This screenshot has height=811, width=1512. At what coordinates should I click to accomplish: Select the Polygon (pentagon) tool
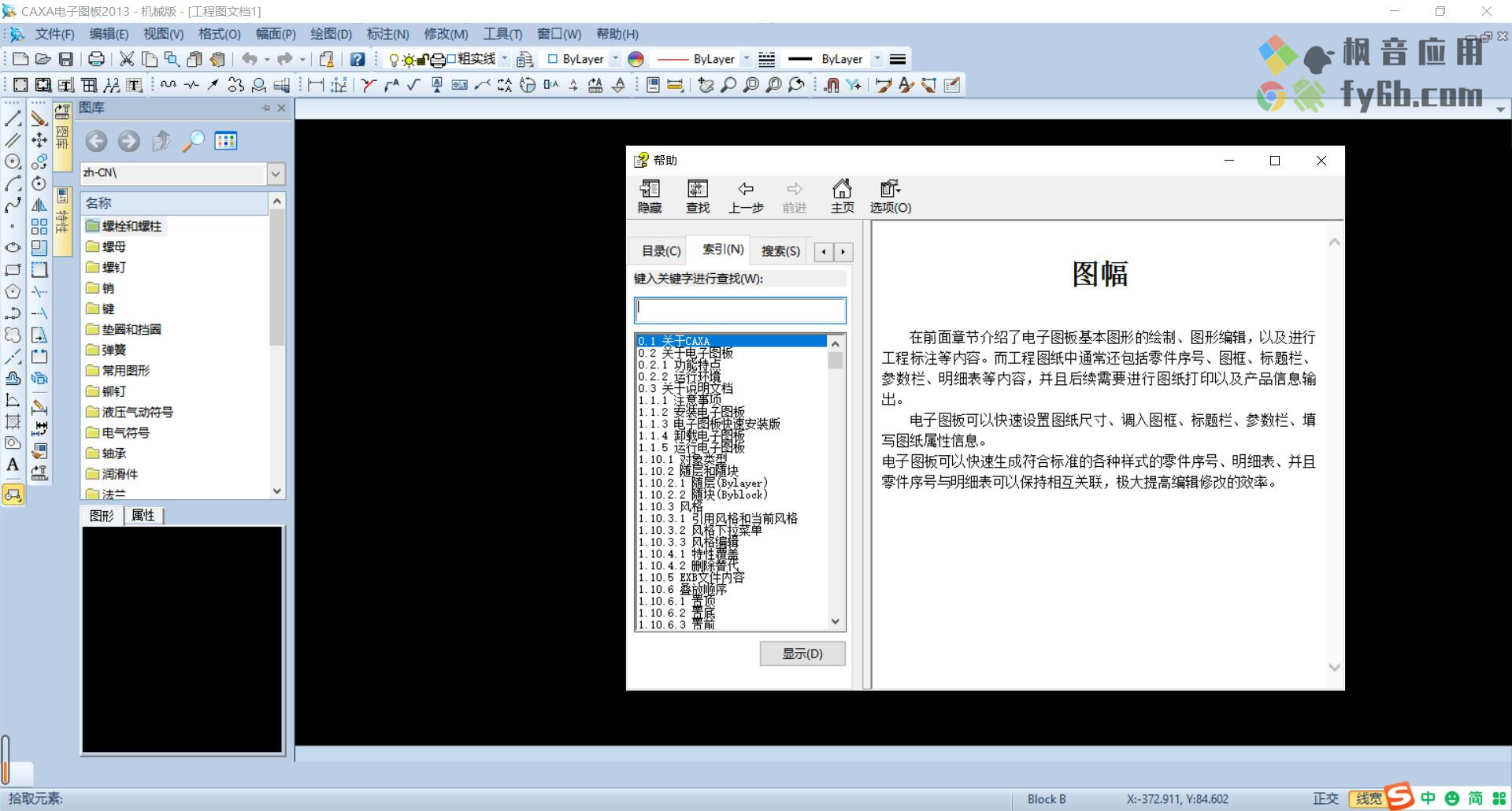point(13,291)
